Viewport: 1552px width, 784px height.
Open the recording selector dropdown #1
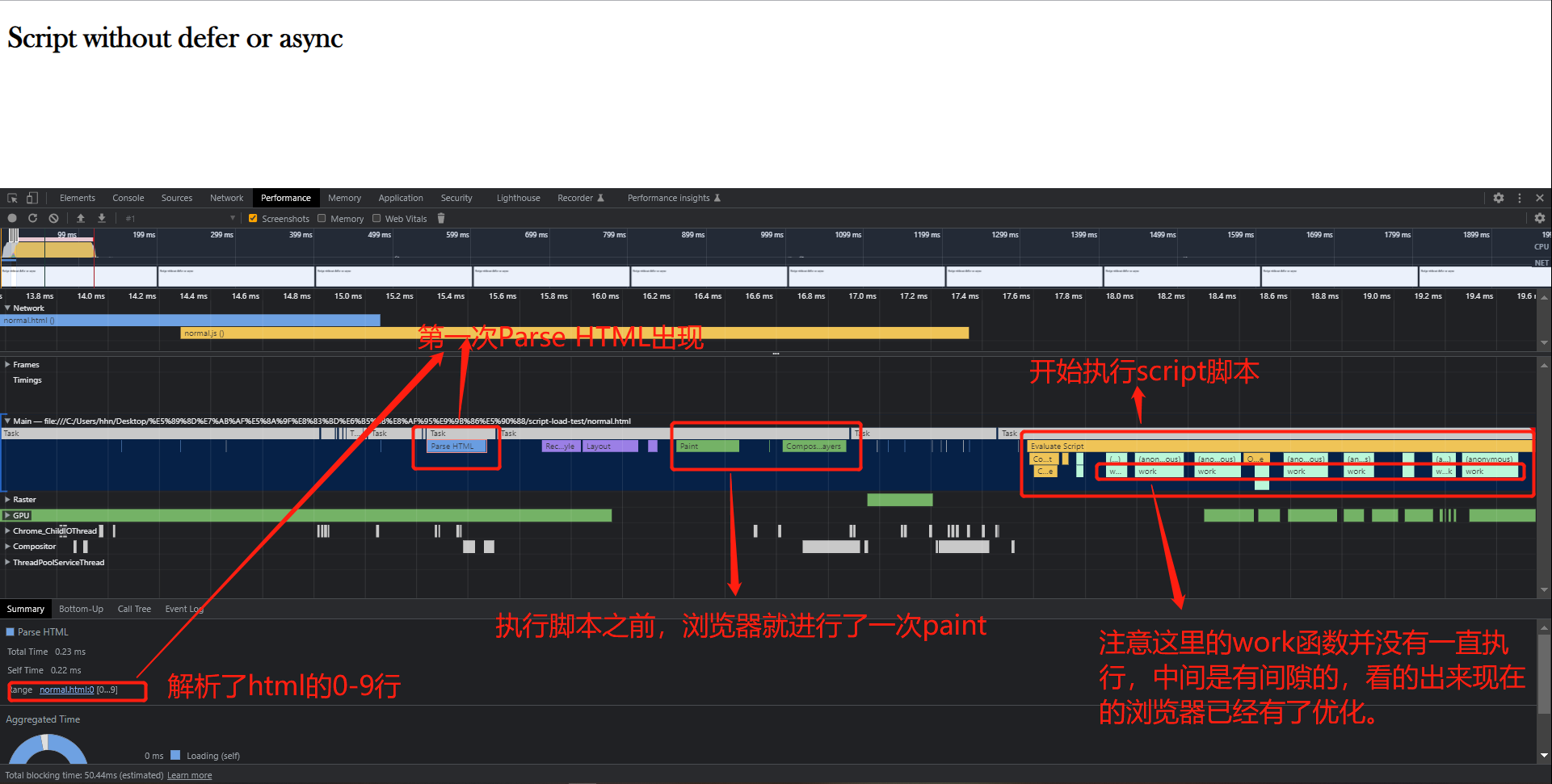179,218
